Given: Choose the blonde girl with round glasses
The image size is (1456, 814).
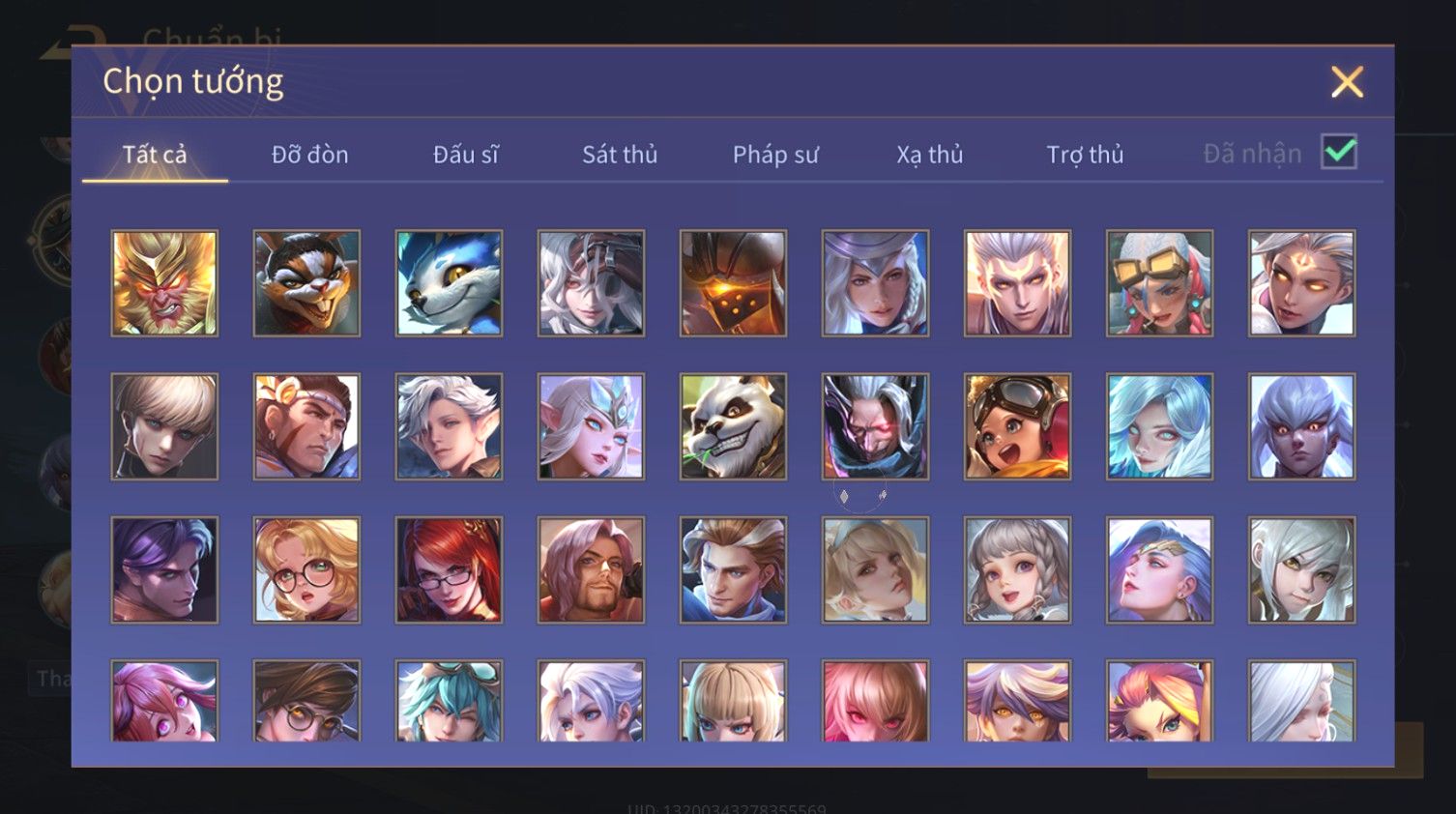Looking at the screenshot, I should point(306,569).
